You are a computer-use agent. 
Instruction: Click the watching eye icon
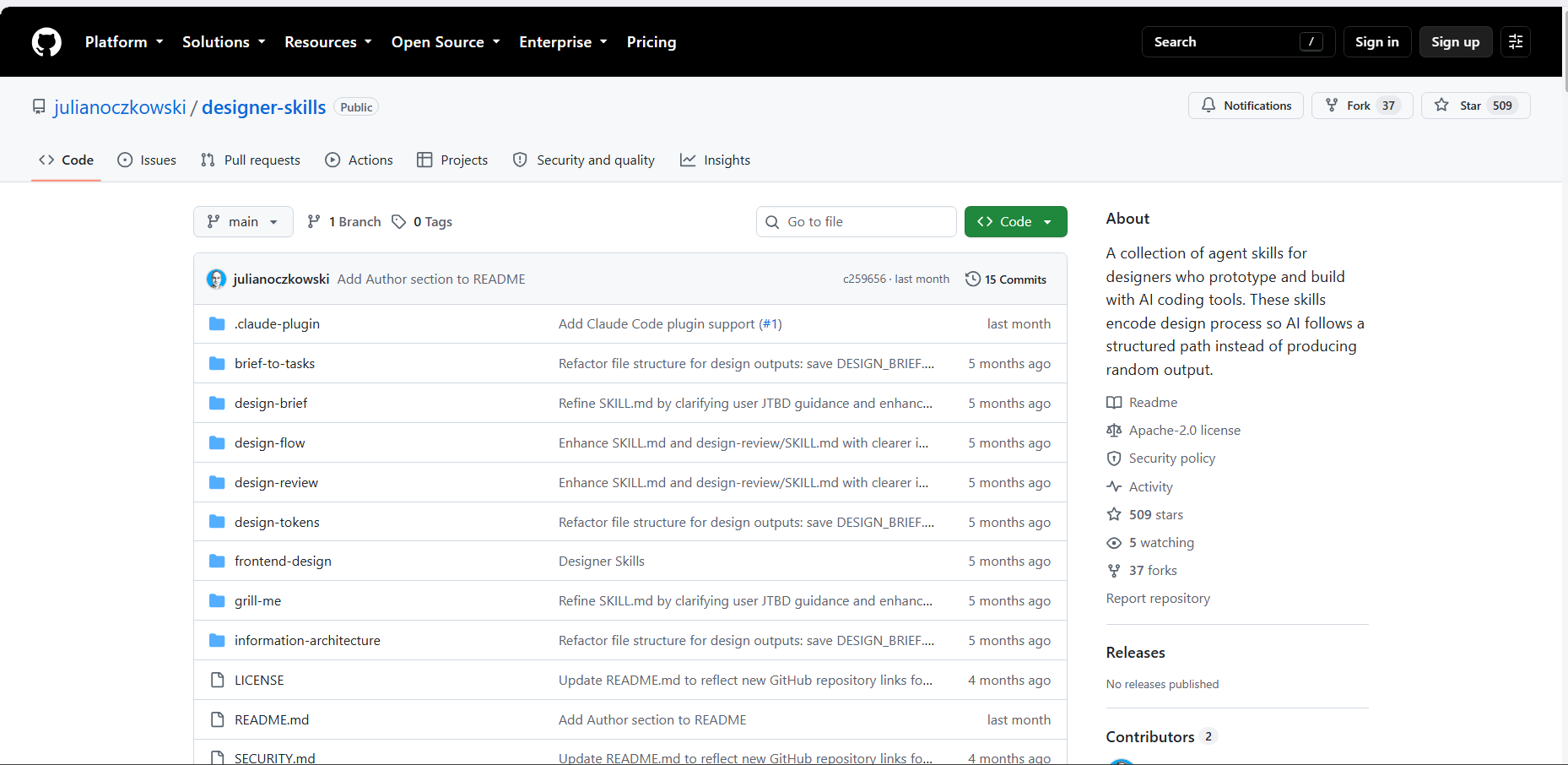click(x=1114, y=543)
